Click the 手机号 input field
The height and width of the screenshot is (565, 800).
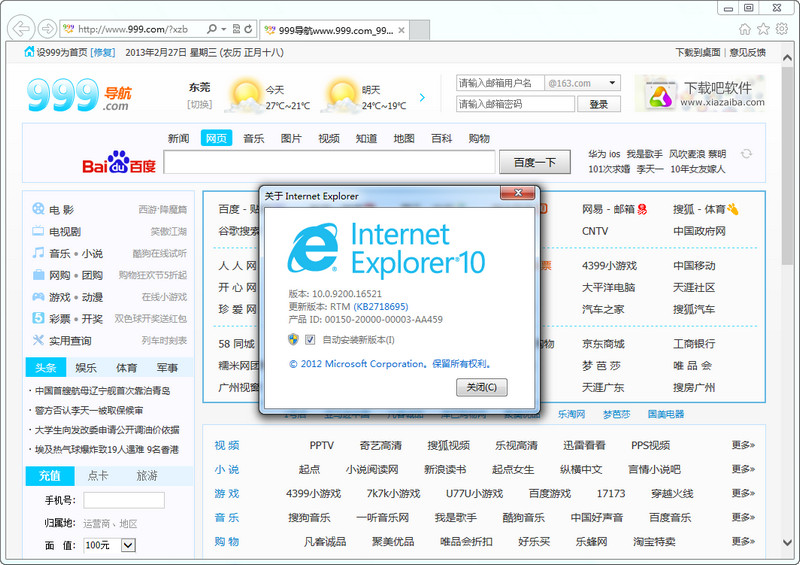tap(124, 500)
